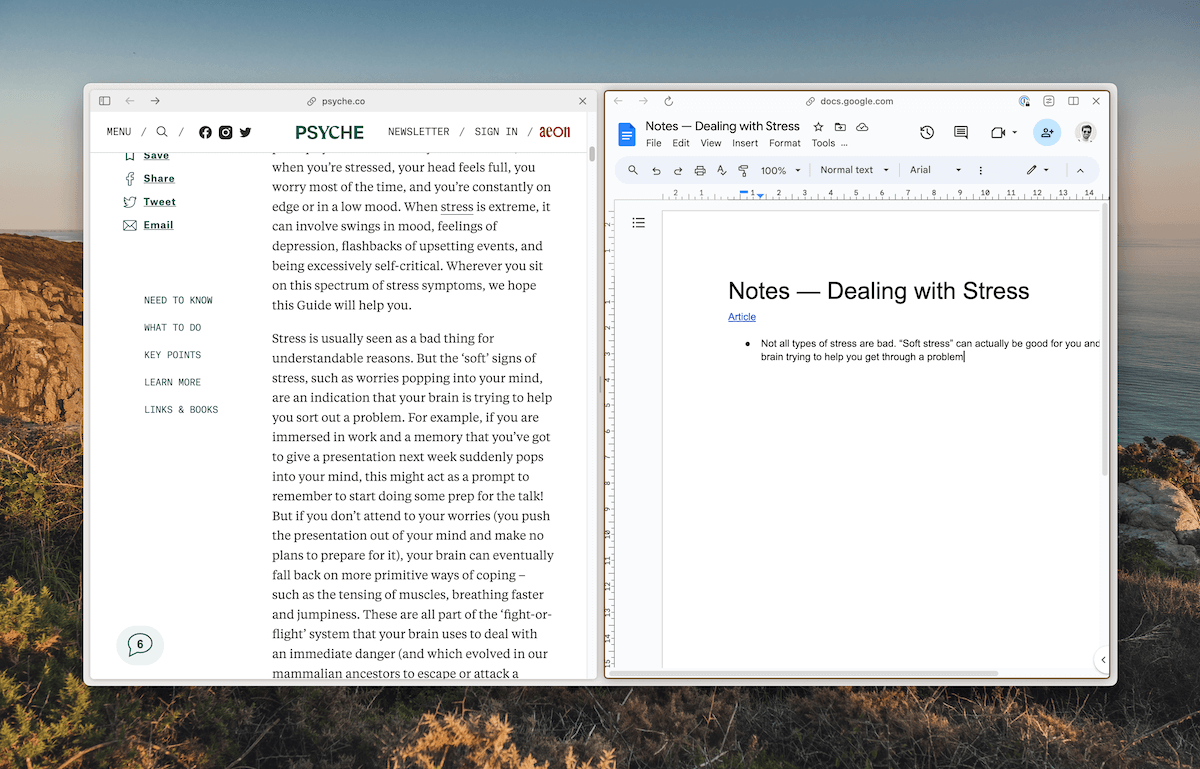Open the Arial font dropdown
Viewport: 1200px width, 769px height.
click(x=935, y=170)
